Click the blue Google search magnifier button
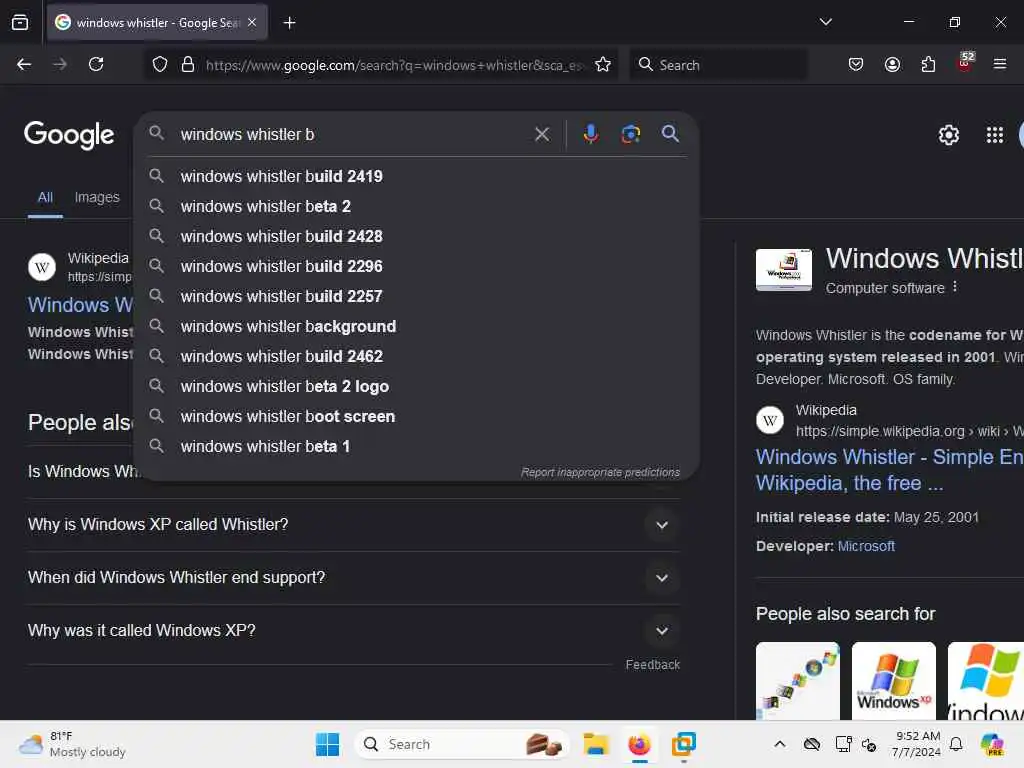Image resolution: width=1024 pixels, height=768 pixels. click(670, 134)
